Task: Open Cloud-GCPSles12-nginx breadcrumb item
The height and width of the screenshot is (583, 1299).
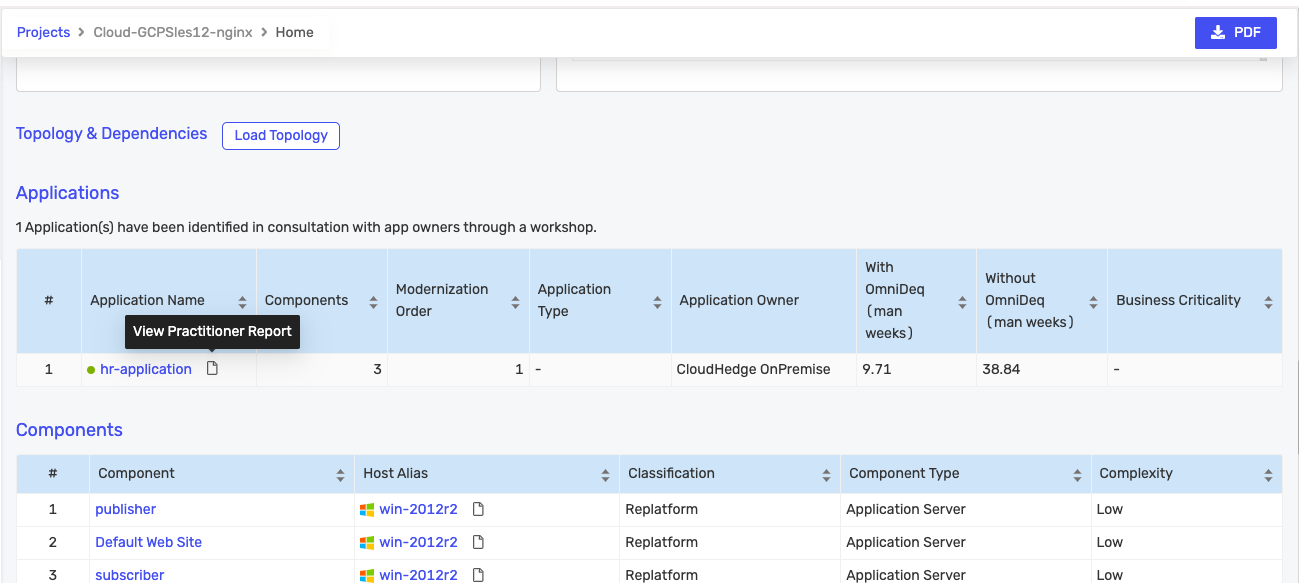Action: 173,32
